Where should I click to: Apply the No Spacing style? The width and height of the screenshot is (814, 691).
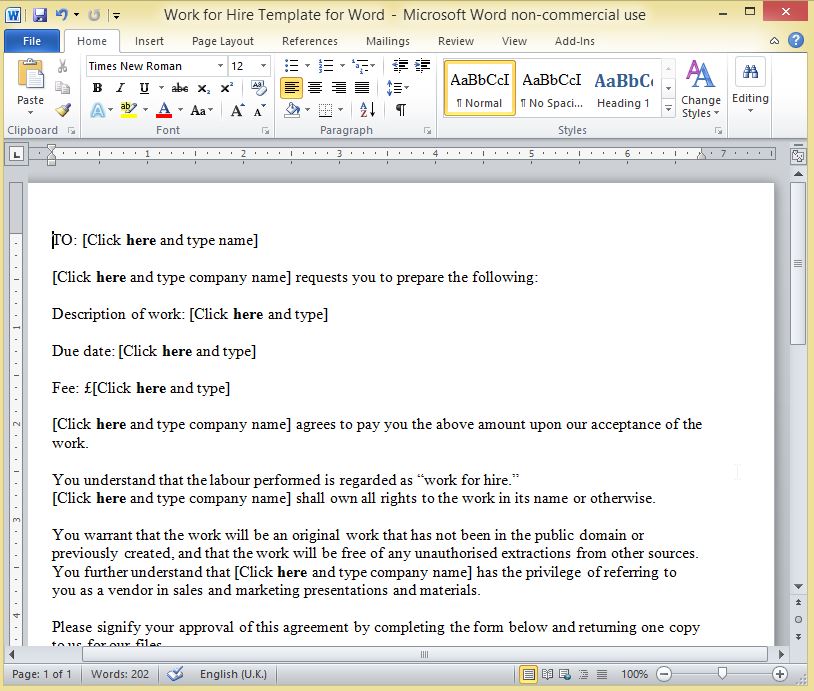click(552, 87)
